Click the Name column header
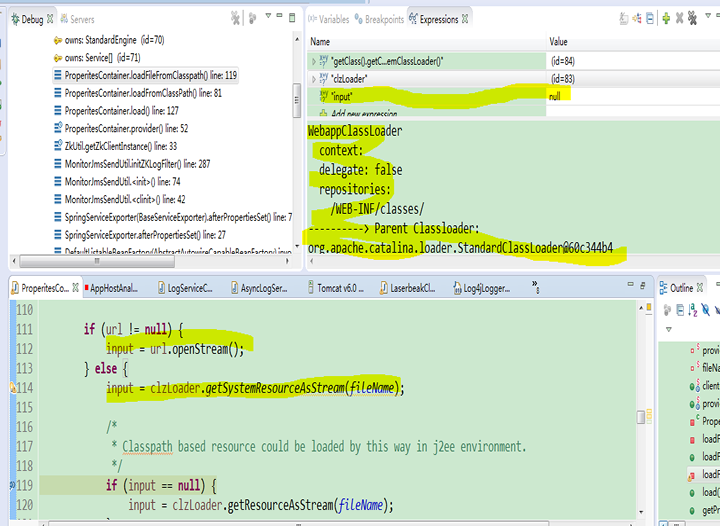 click(x=320, y=42)
